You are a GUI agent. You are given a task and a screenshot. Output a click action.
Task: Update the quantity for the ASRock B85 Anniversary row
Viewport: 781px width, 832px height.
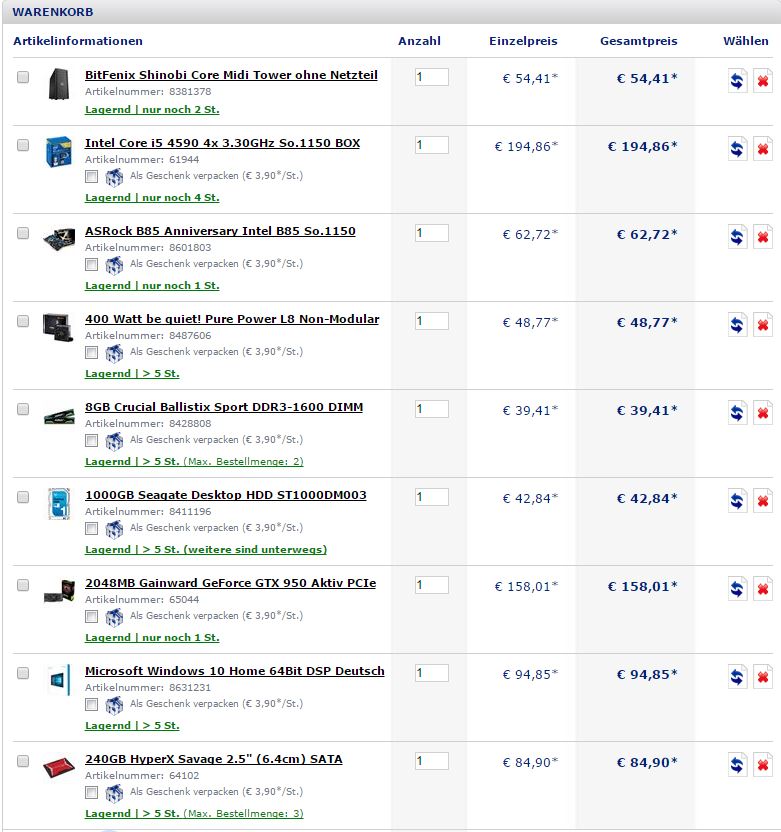point(737,237)
